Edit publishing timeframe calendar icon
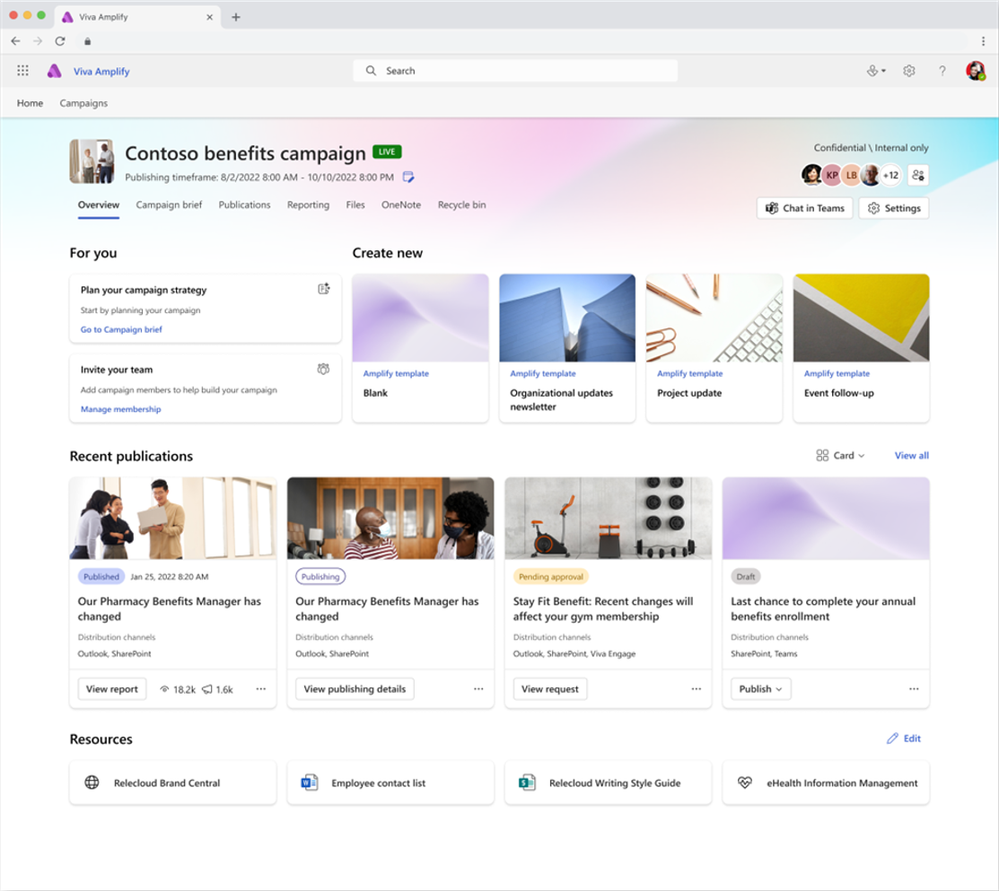999x891 pixels. [408, 177]
